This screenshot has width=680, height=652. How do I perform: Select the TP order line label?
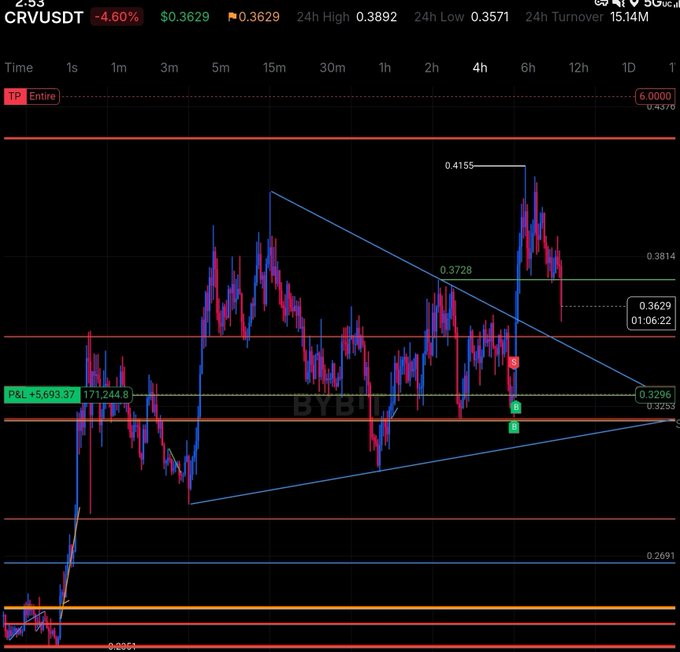15,96
